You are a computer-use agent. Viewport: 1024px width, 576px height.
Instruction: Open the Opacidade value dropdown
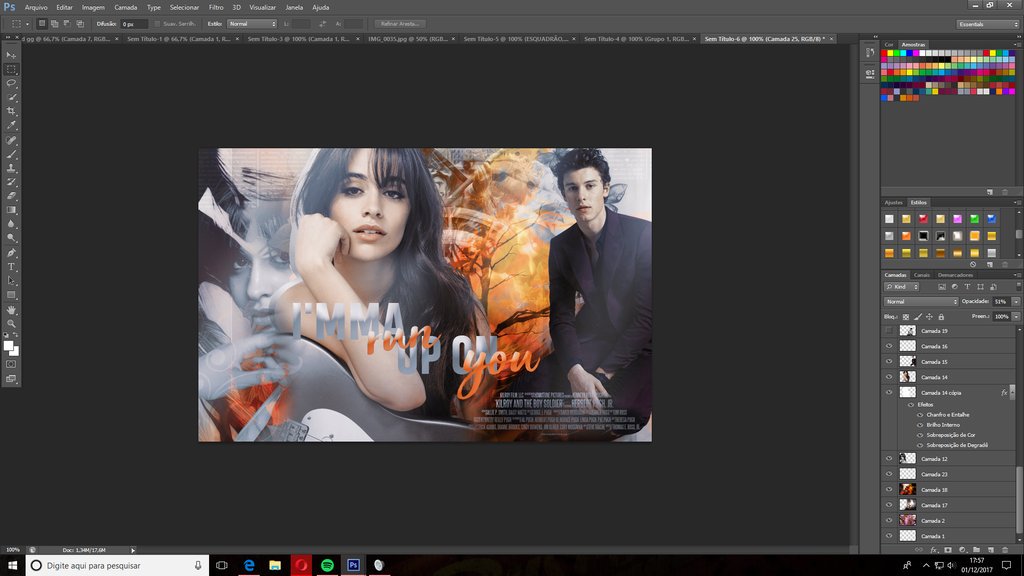1015,302
